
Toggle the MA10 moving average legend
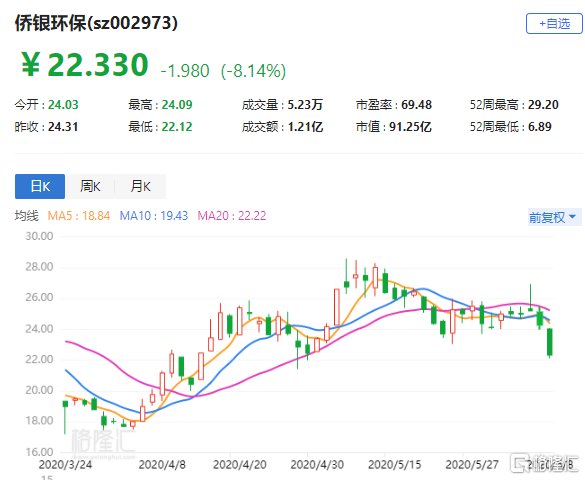(154, 216)
